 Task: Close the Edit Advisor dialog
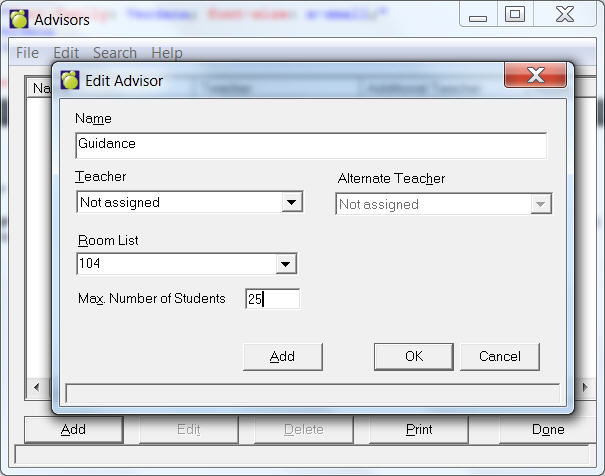(x=536, y=76)
